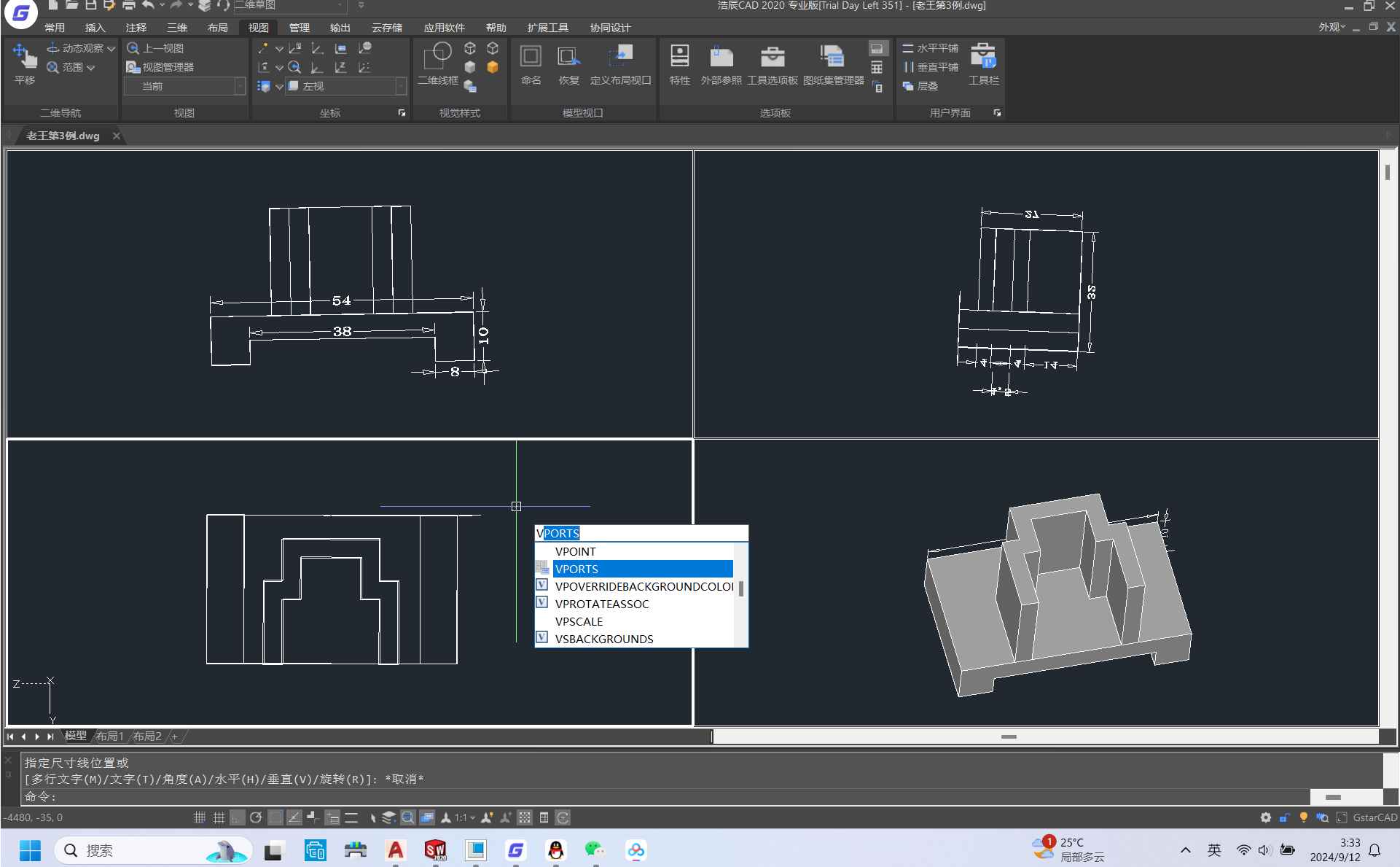Image resolution: width=1400 pixels, height=867 pixels.
Task: Open the 视图管理器 (View Manager)
Action: coord(162,66)
